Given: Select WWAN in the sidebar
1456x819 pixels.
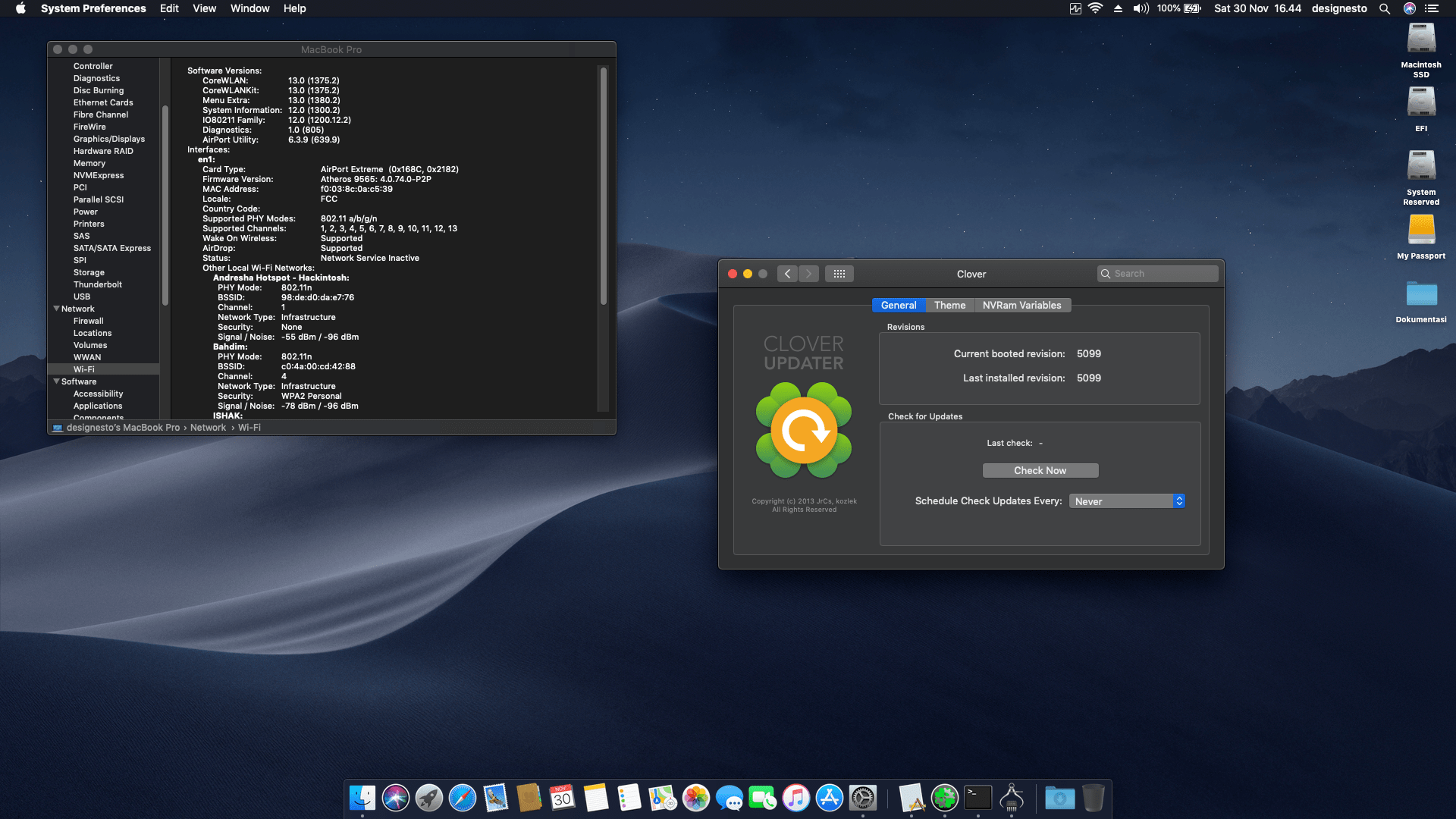Looking at the screenshot, I should pos(87,357).
